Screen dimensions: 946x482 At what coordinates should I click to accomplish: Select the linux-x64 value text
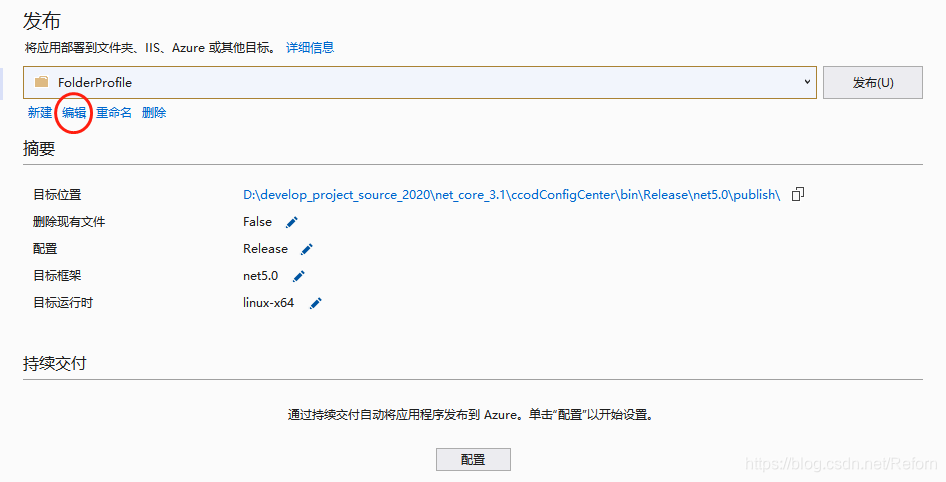(268, 303)
